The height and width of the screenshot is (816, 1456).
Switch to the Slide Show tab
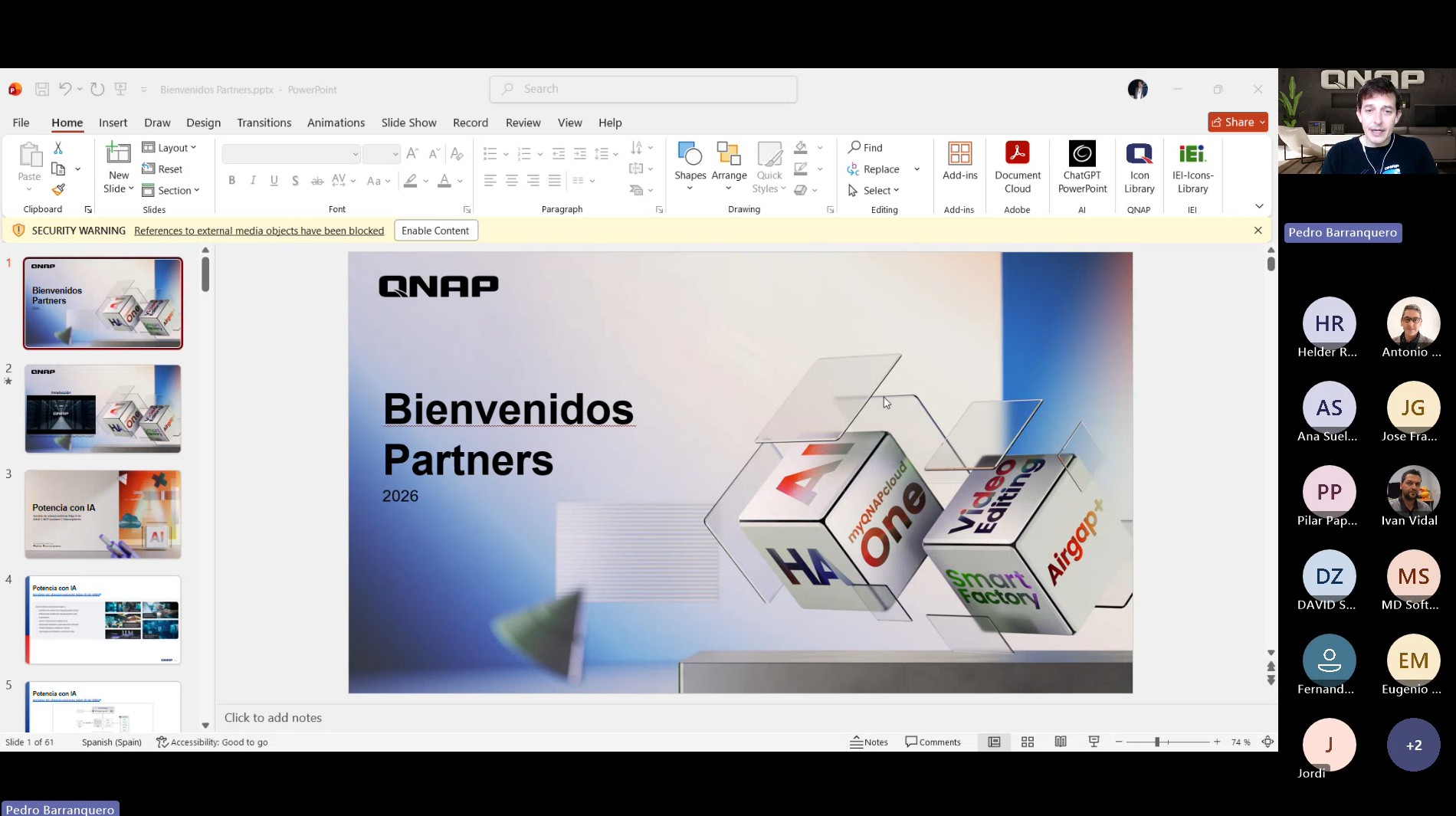coord(408,123)
